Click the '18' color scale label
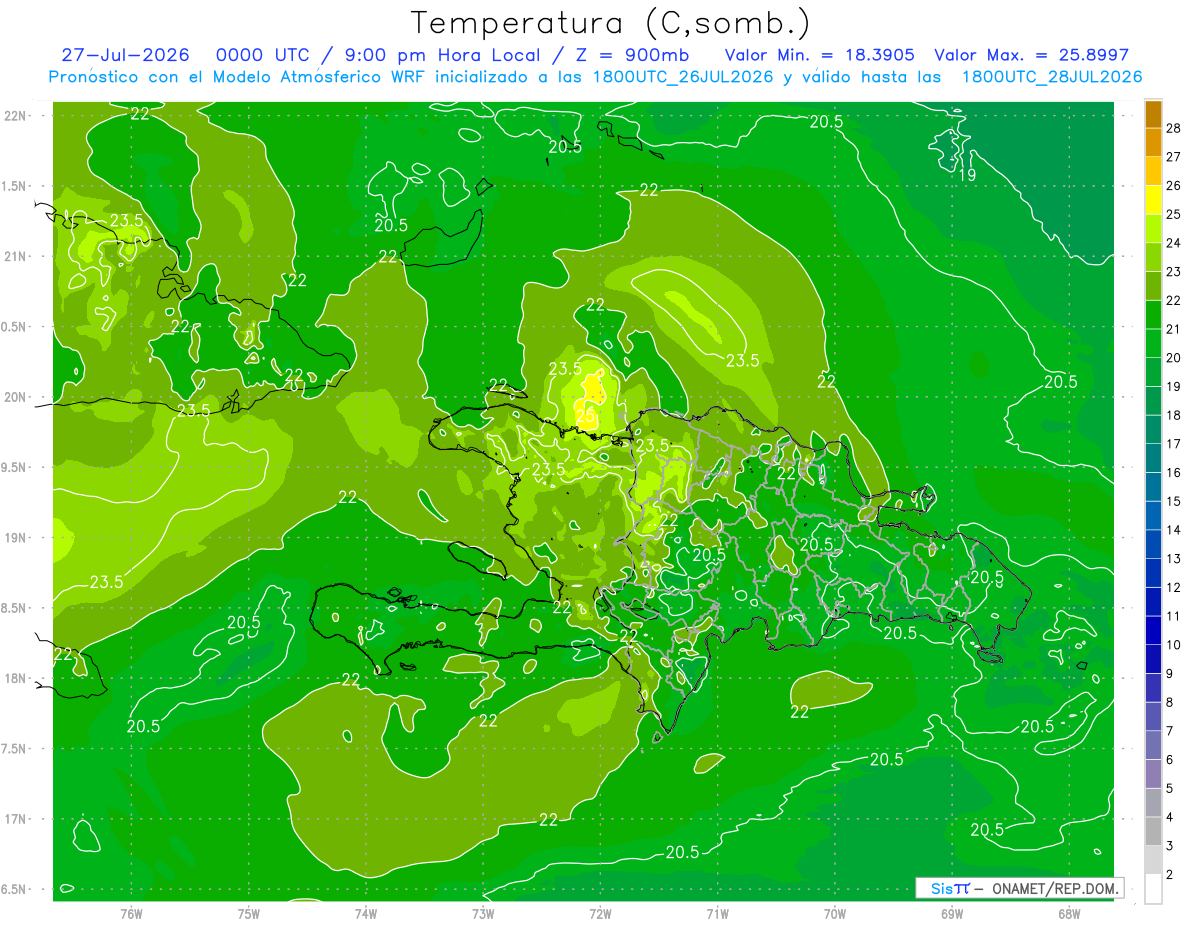The height and width of the screenshot is (927, 1200). pyautogui.click(x=1174, y=415)
